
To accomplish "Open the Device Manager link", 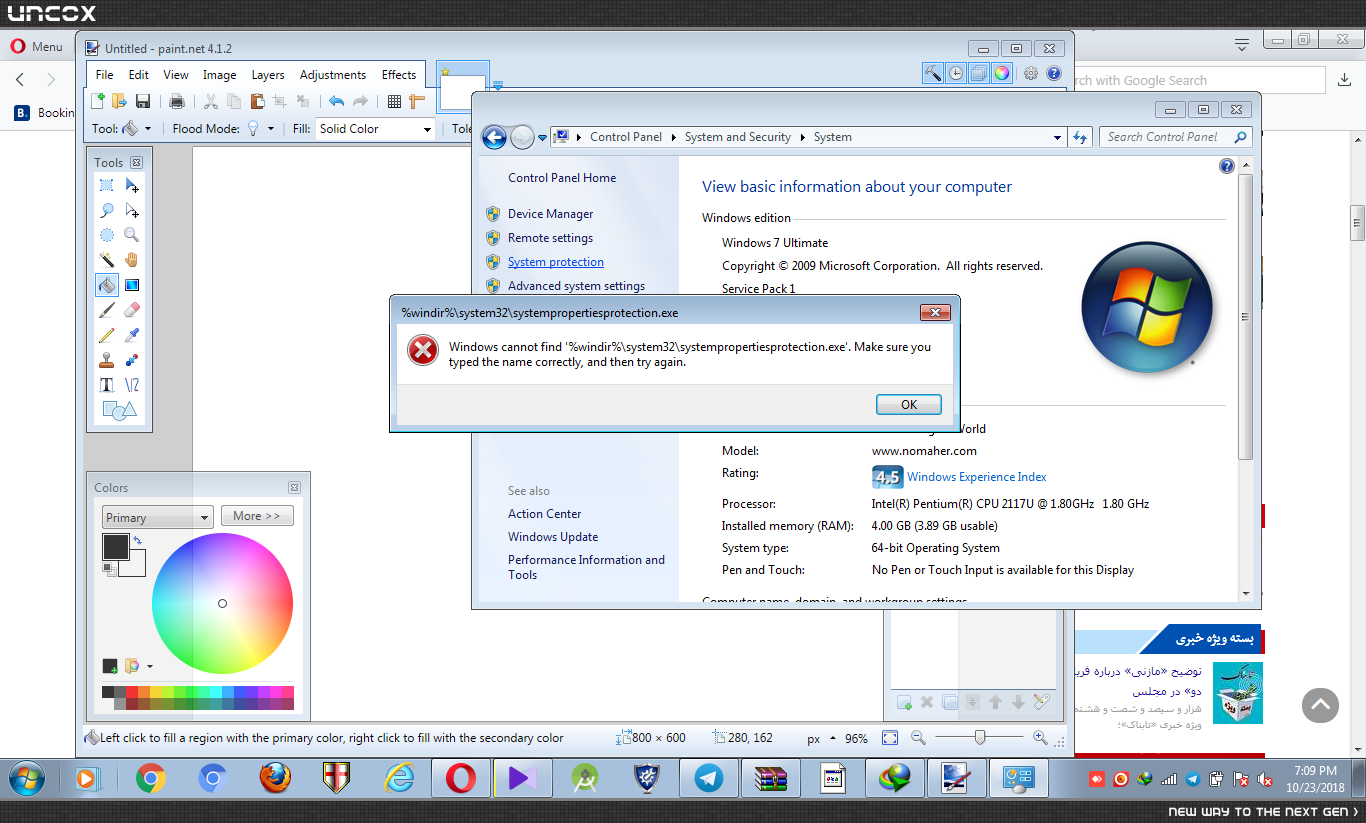I will [550, 214].
